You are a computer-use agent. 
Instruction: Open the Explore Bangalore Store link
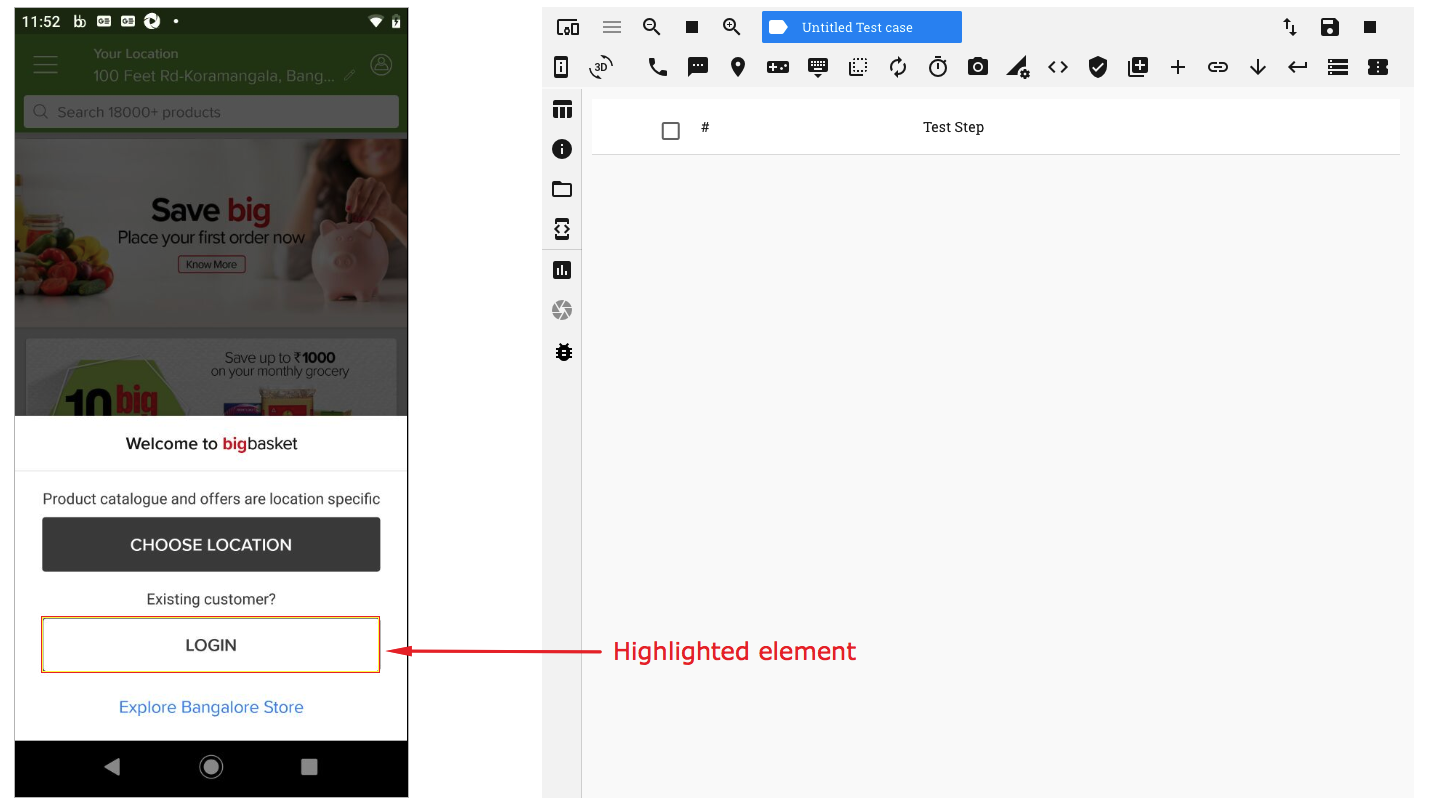(x=211, y=707)
